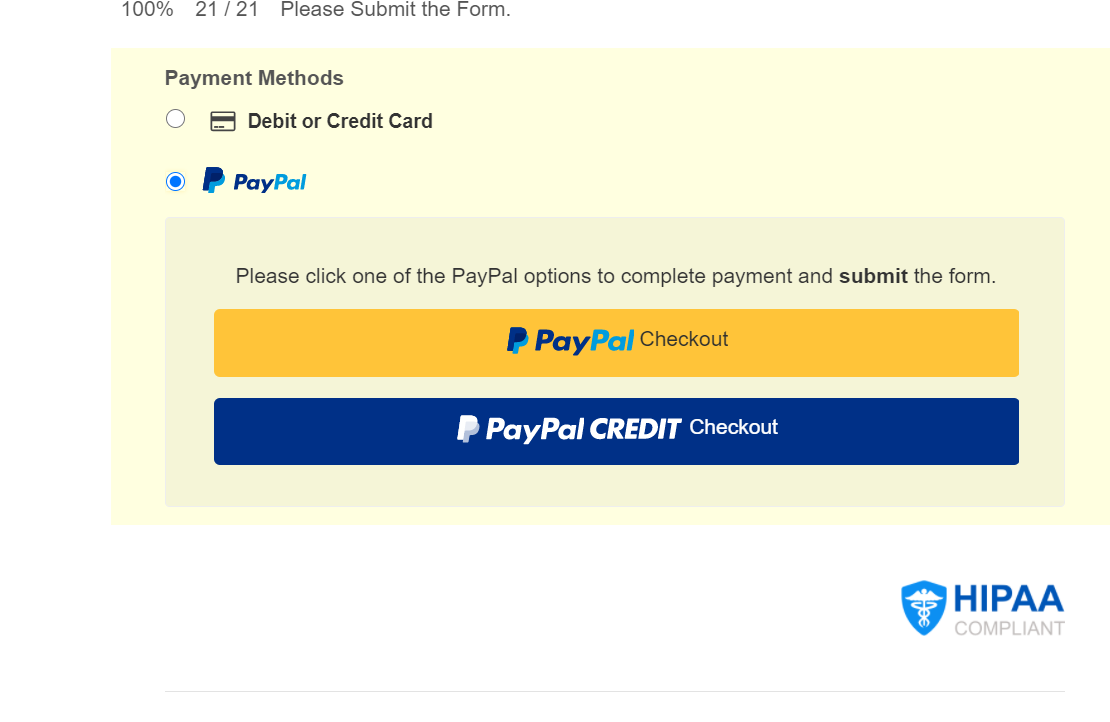Click the Please Submit the Form text
The image size is (1110, 722).
pos(395,9)
